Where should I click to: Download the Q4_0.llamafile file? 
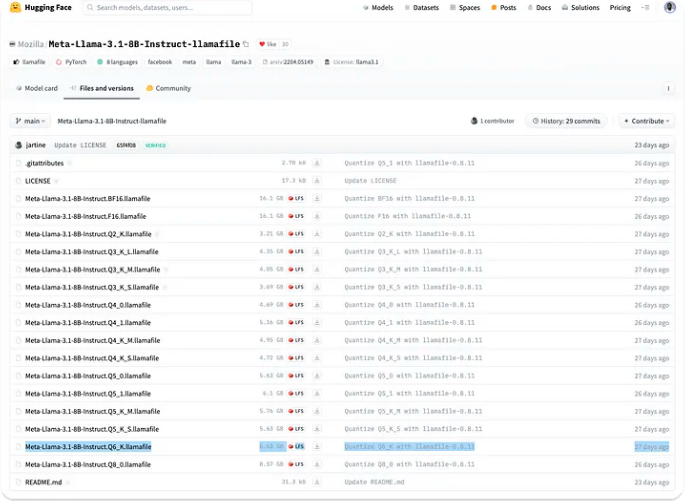click(x=317, y=305)
